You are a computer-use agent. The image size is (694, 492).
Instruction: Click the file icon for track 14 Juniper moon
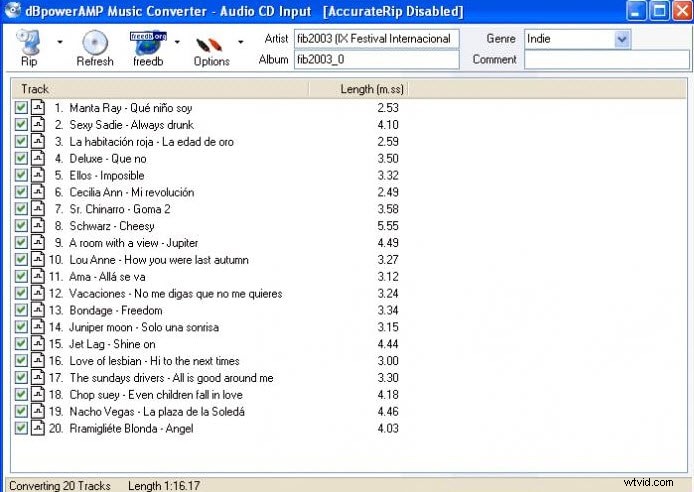(38, 327)
